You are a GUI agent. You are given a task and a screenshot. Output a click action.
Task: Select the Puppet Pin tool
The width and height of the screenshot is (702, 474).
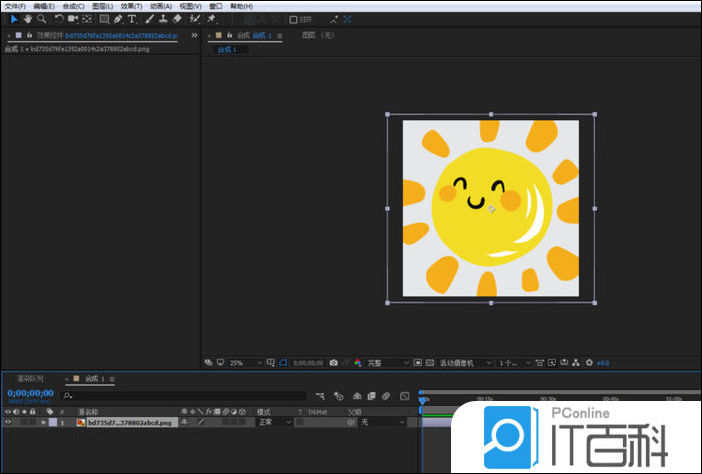[x=212, y=19]
